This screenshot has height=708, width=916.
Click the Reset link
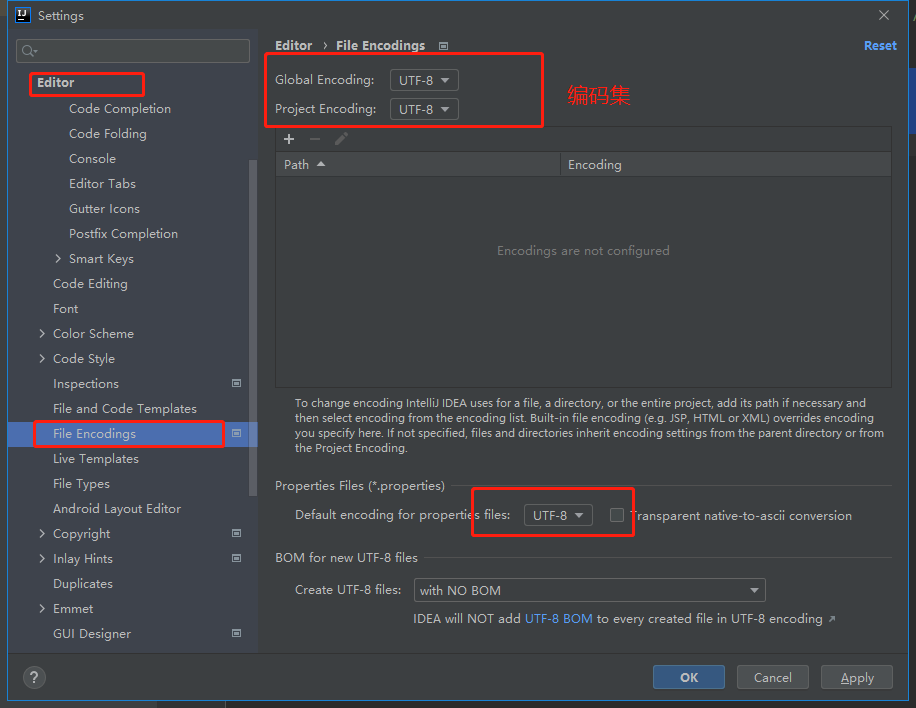click(x=880, y=46)
